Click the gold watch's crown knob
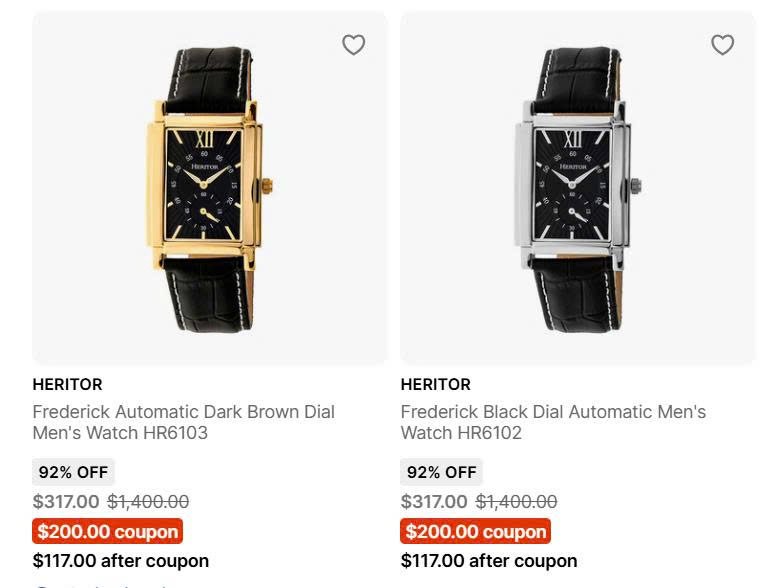The image size is (762, 588). pos(268,185)
